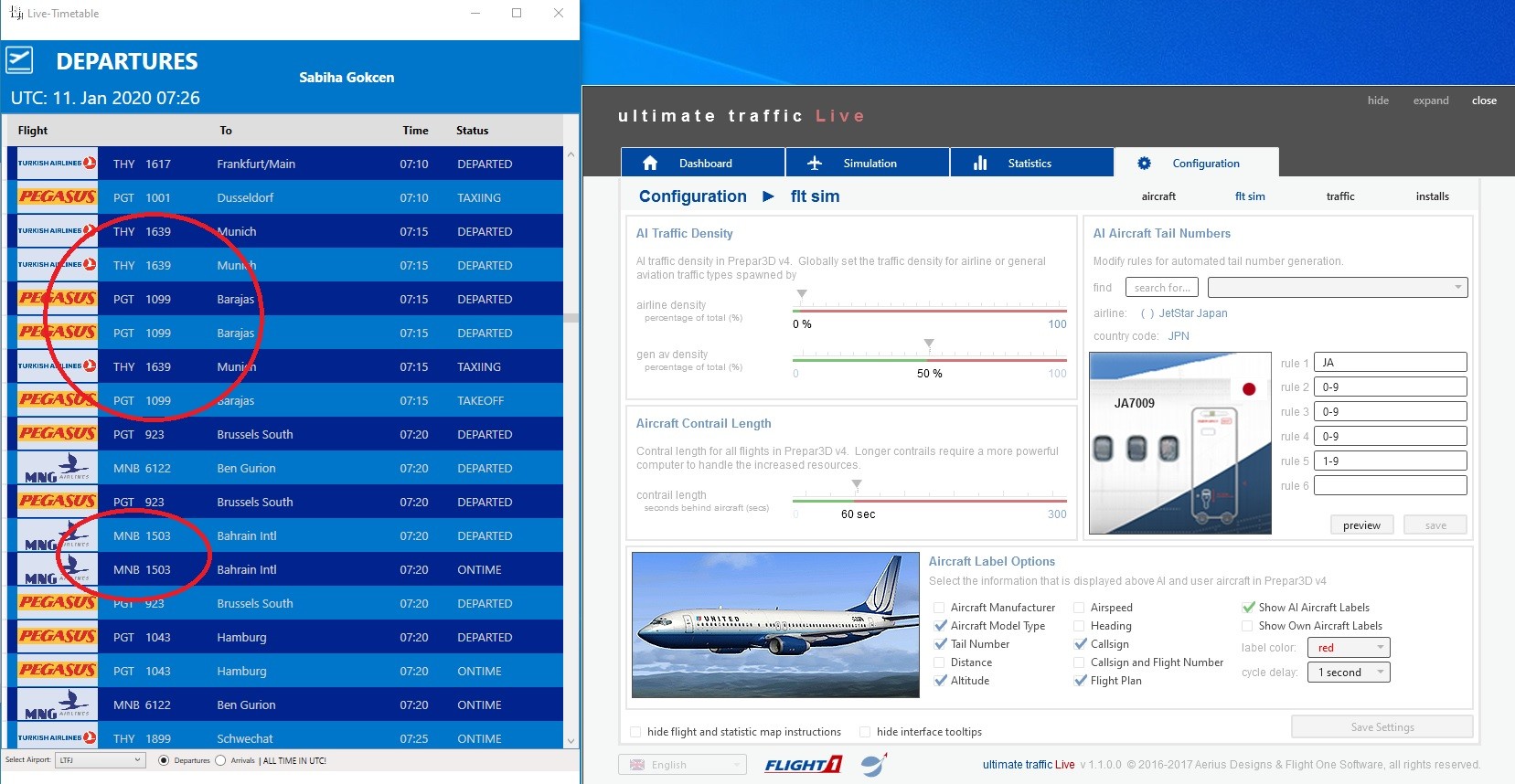
Task: Click Pegasus logo on PGT 1001 Dusseldorf row
Action: point(57,197)
